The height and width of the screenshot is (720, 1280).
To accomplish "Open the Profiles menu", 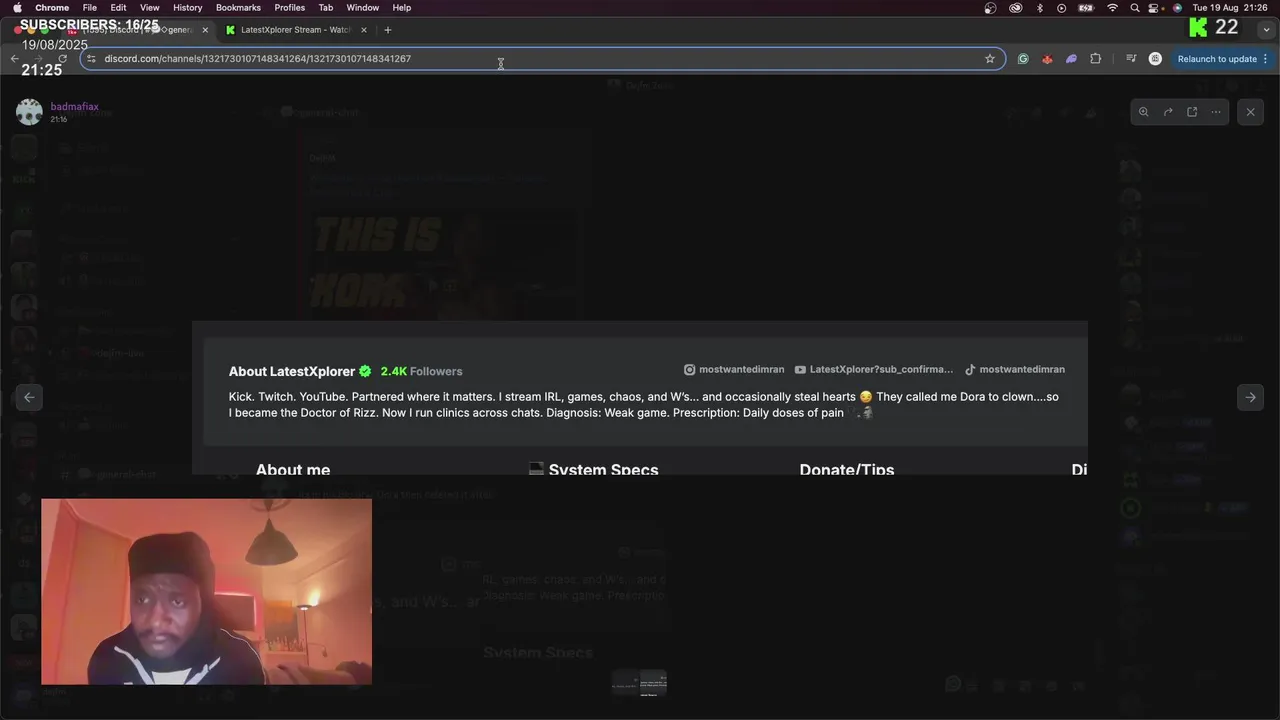I will [290, 8].
